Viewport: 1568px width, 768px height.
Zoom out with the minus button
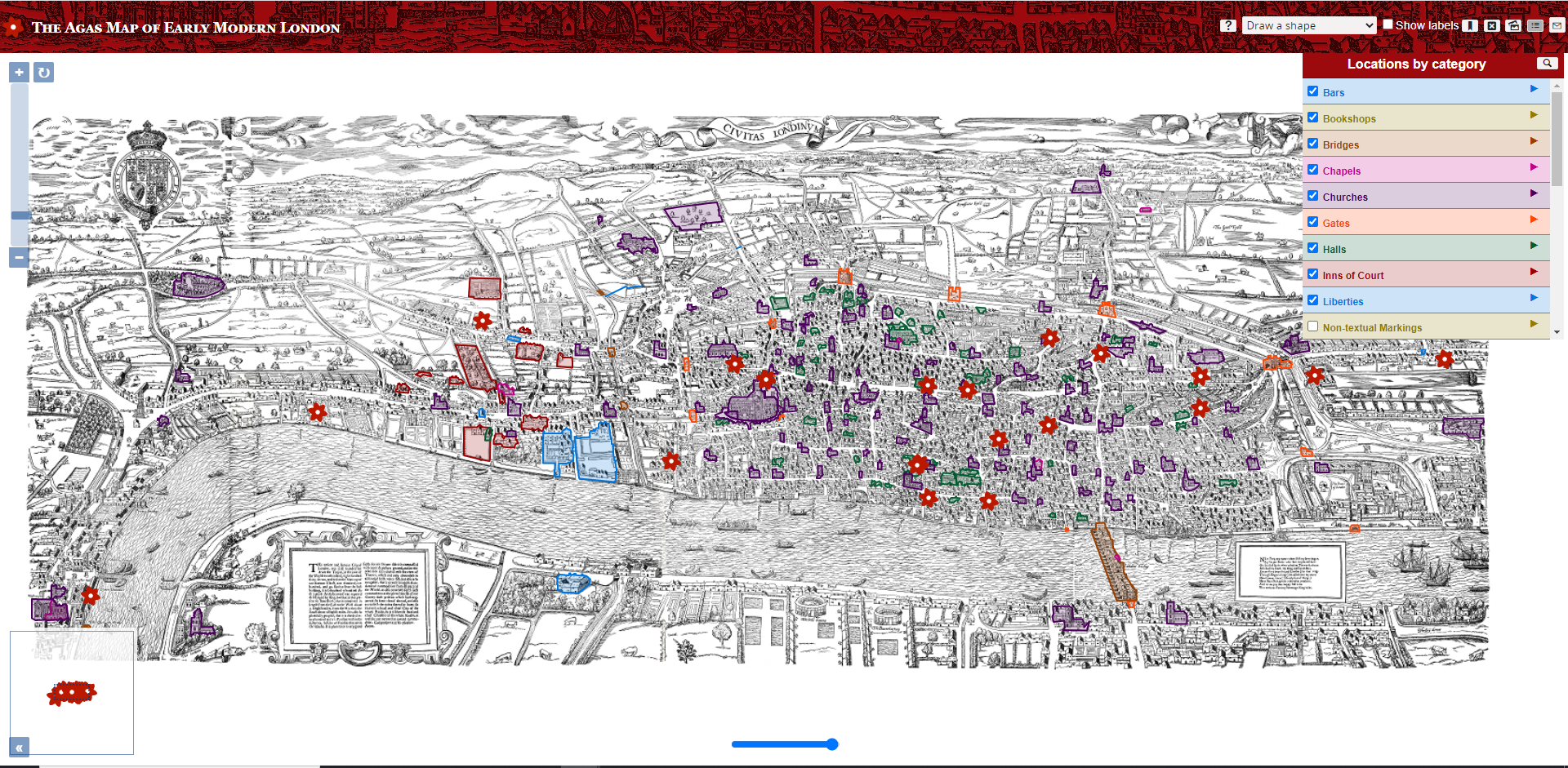click(19, 257)
